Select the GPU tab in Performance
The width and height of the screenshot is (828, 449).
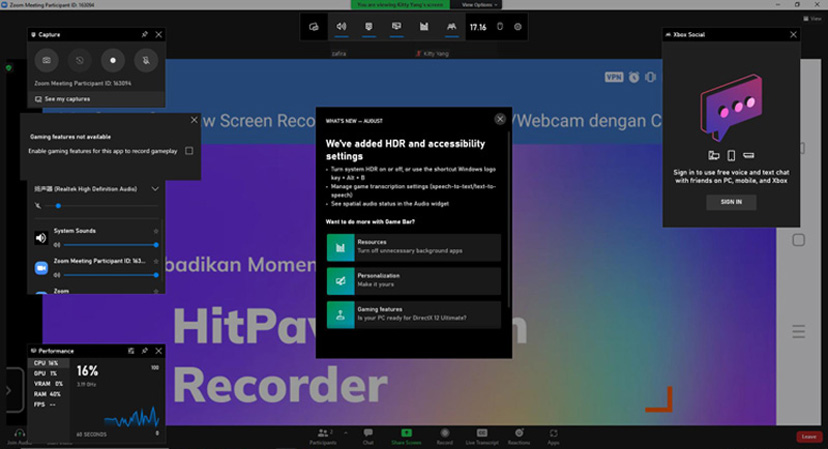click(48, 373)
